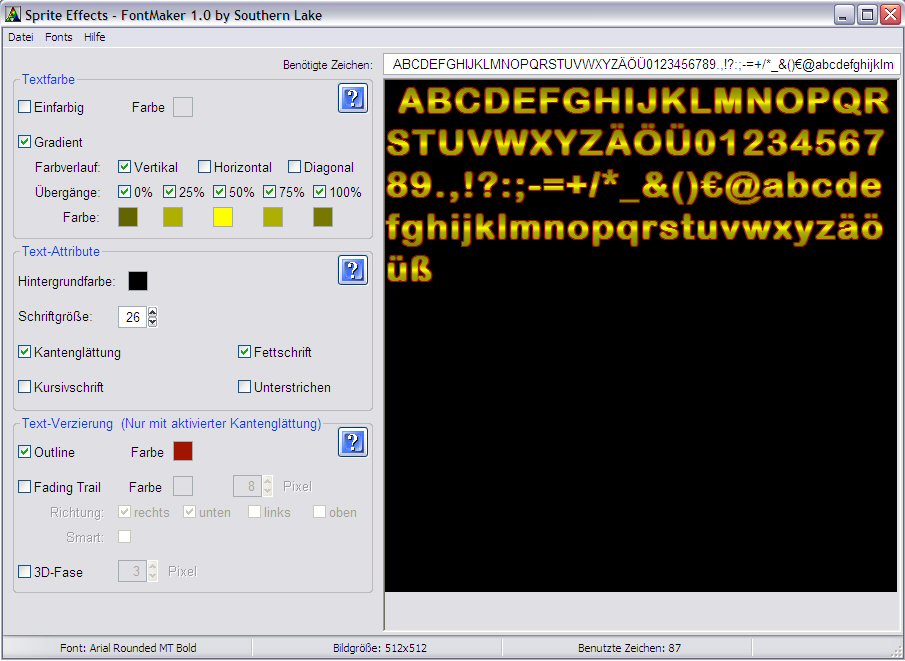Change the 75% gradient color swatch

point(273,217)
